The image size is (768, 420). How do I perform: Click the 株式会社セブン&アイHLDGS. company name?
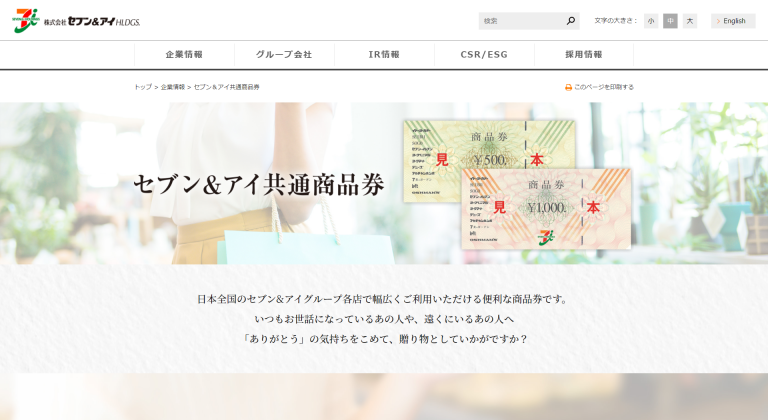coord(92,22)
